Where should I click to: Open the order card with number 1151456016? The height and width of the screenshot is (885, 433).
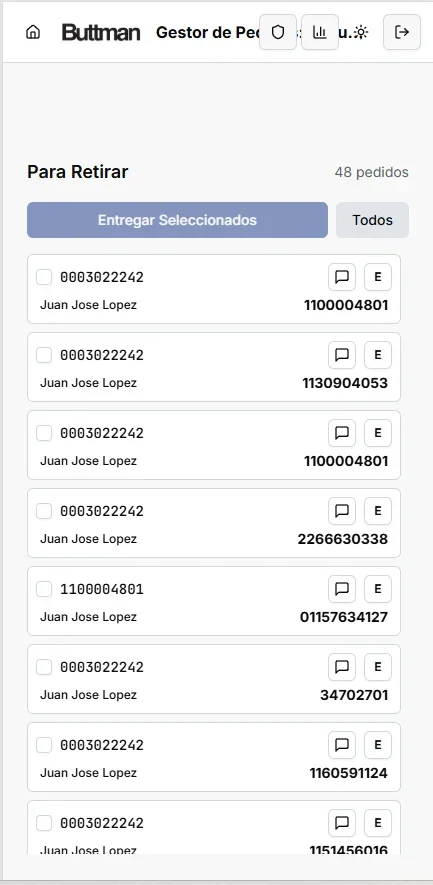[x=214, y=827]
